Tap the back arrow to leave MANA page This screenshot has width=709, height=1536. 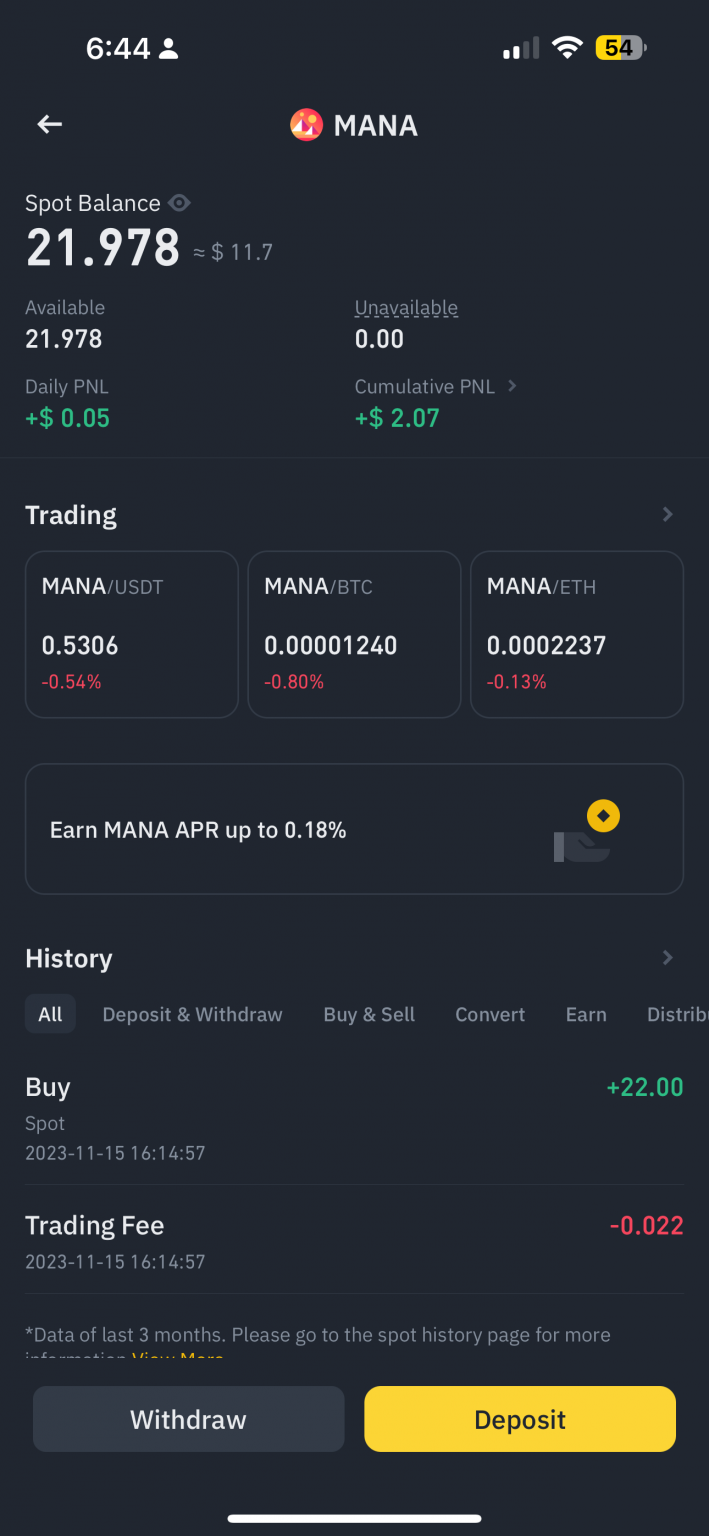48,124
